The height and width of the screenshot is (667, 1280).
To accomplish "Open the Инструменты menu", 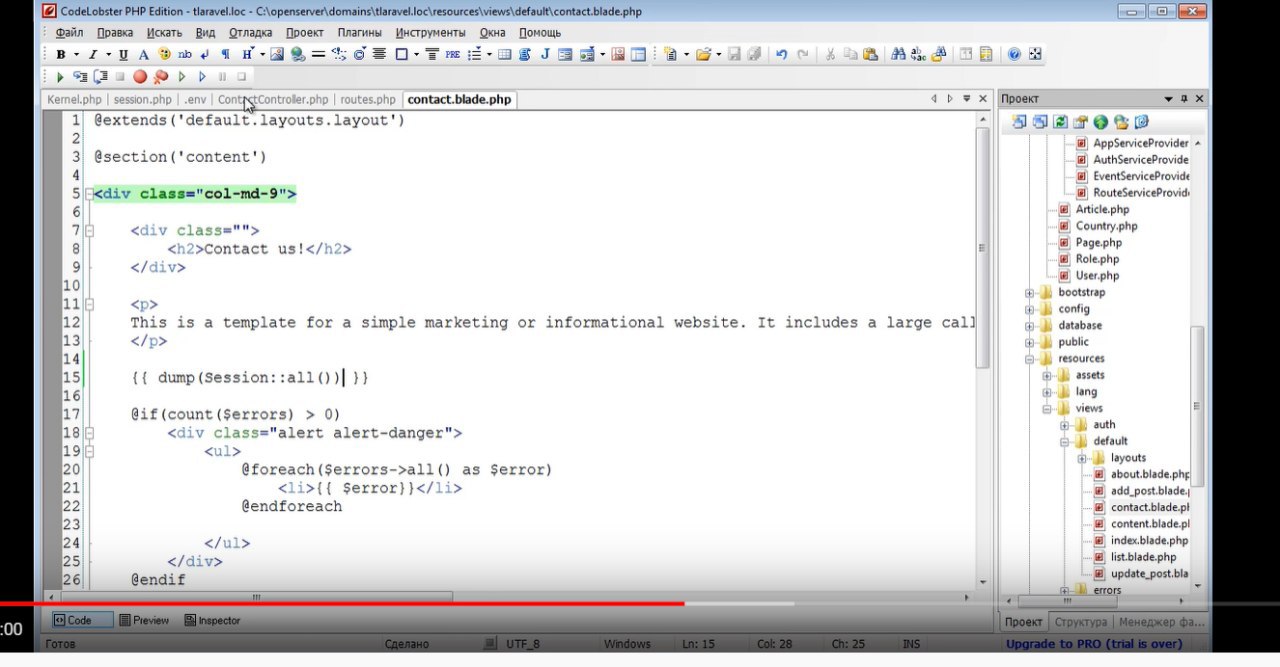I will coord(431,32).
